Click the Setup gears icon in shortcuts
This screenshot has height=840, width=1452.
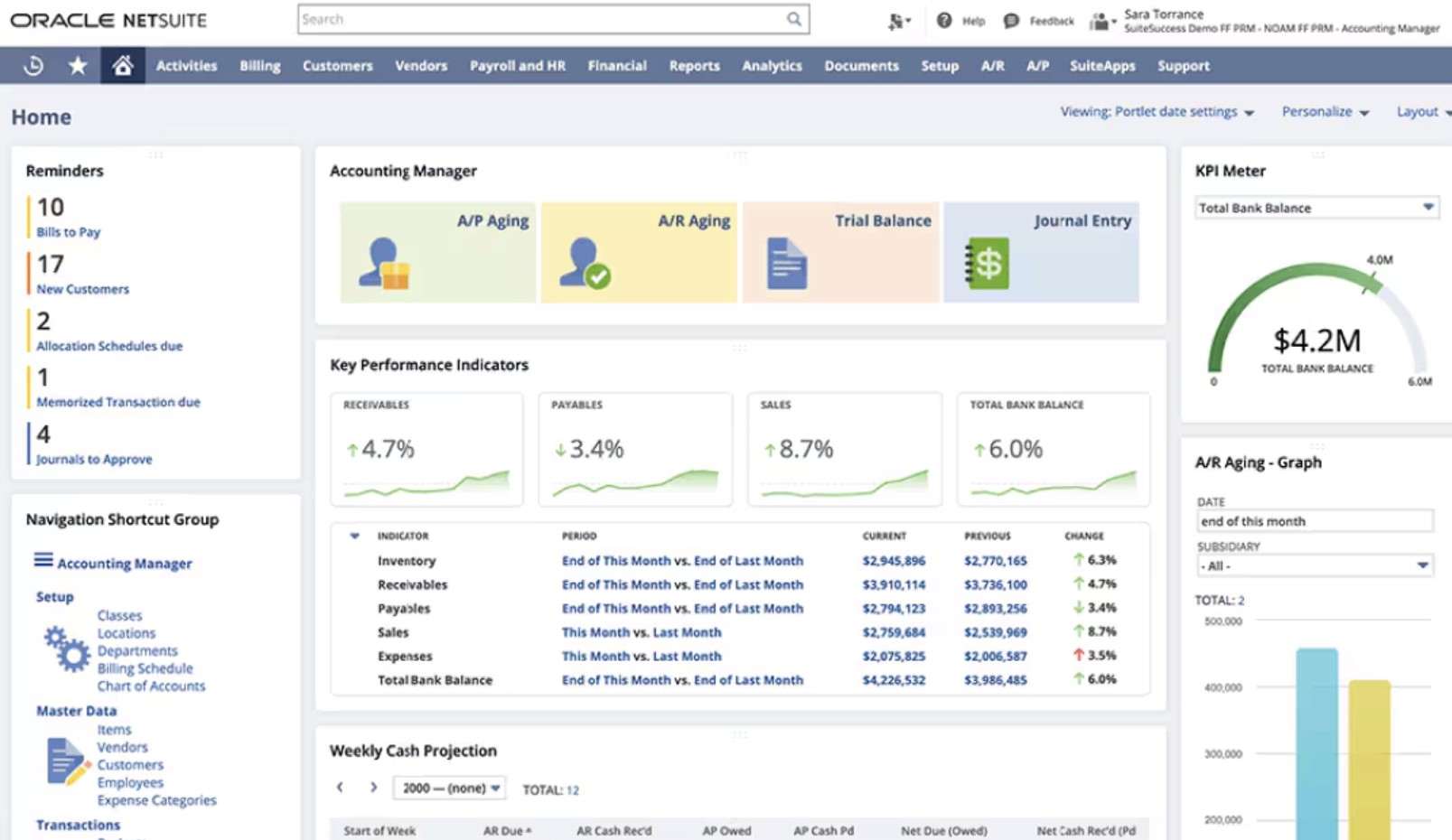67,649
